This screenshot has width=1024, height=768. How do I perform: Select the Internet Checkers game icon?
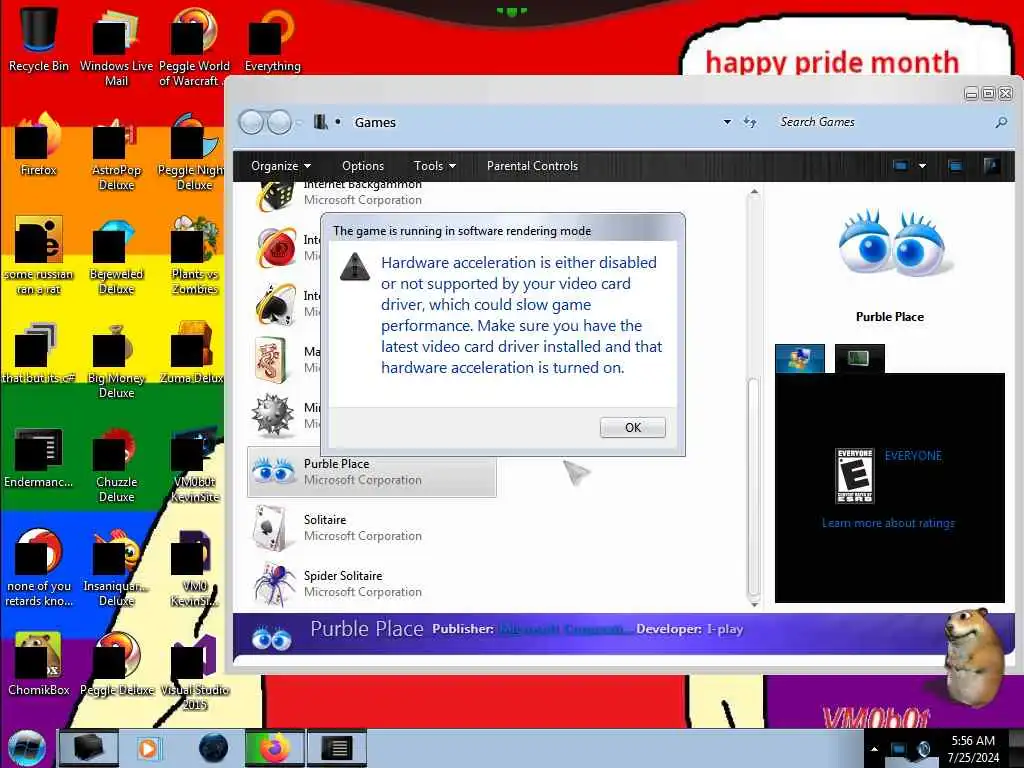(x=276, y=248)
